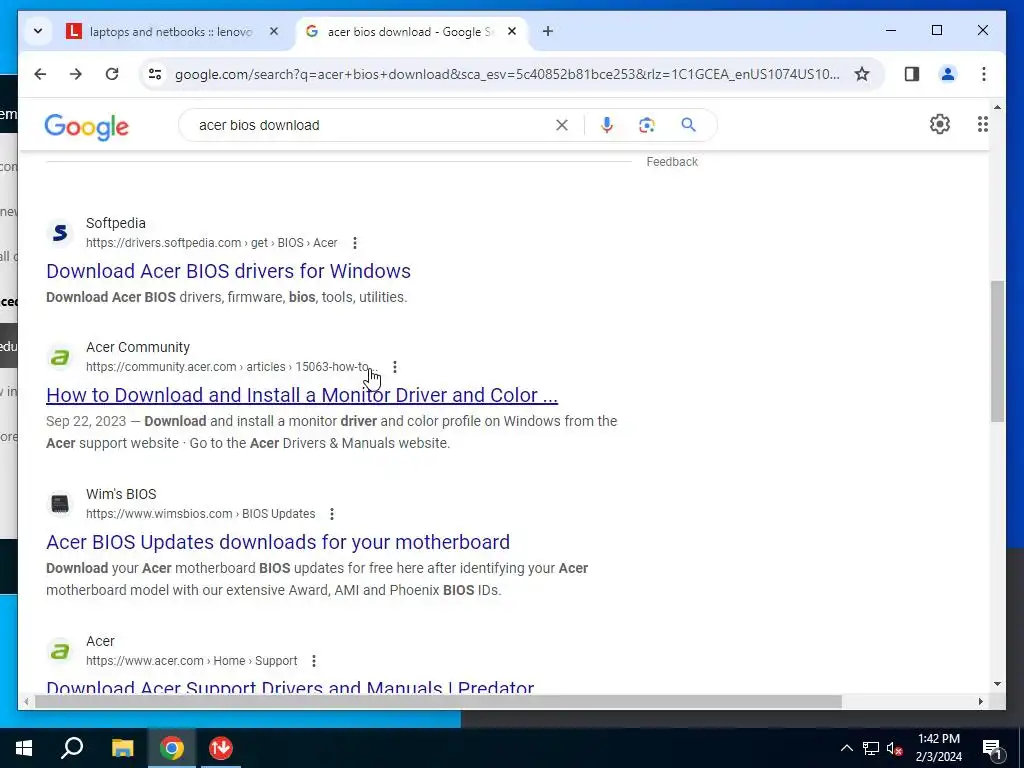Image resolution: width=1024 pixels, height=768 pixels.
Task: Click the horizontal scrollbar thumb
Action: click(x=438, y=701)
